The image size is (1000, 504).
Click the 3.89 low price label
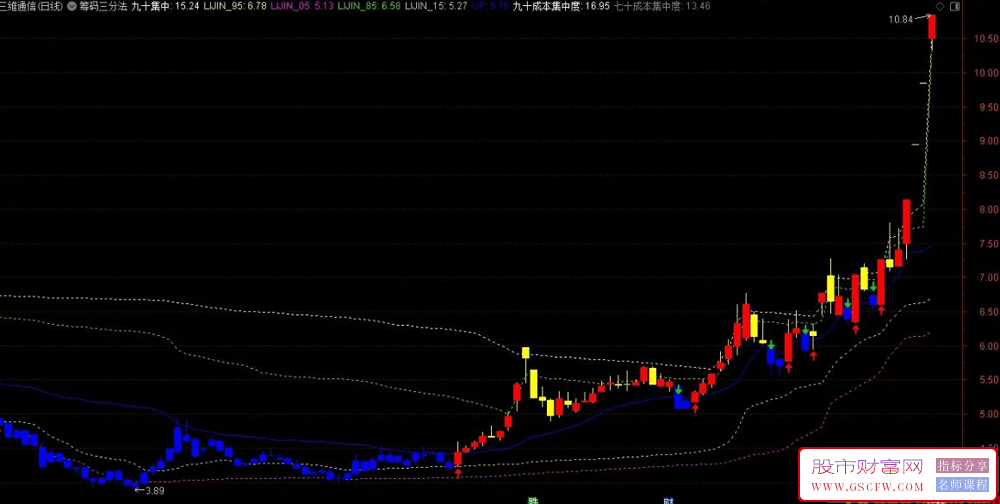[155, 491]
